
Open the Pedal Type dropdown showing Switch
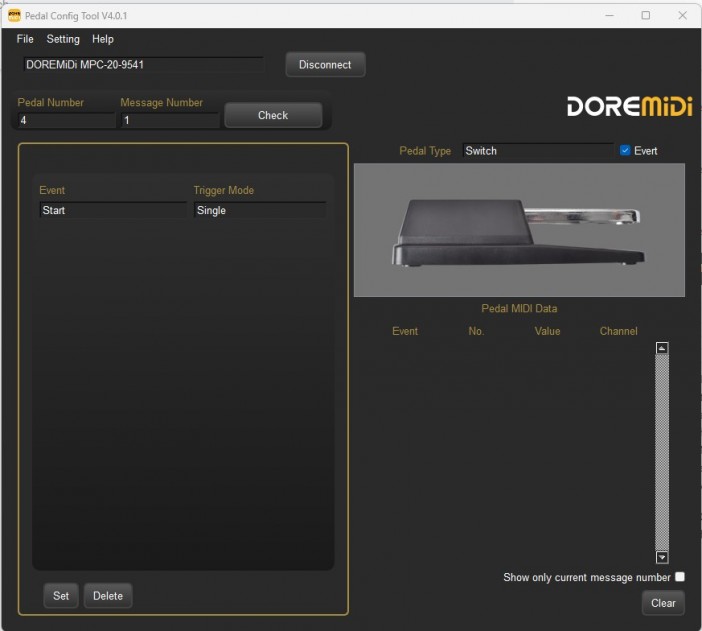[x=538, y=150]
